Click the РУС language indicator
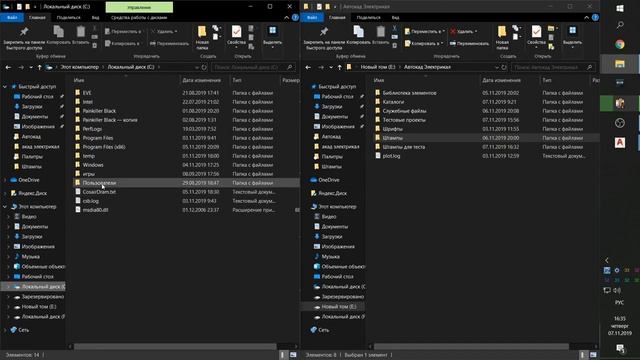This screenshot has width=640, height=360. click(619, 302)
